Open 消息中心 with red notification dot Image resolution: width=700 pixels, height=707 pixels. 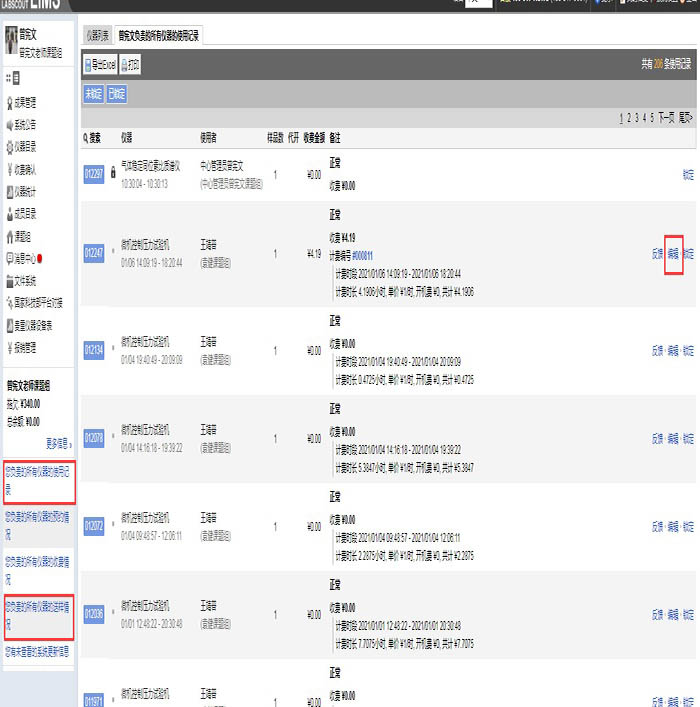point(27,258)
